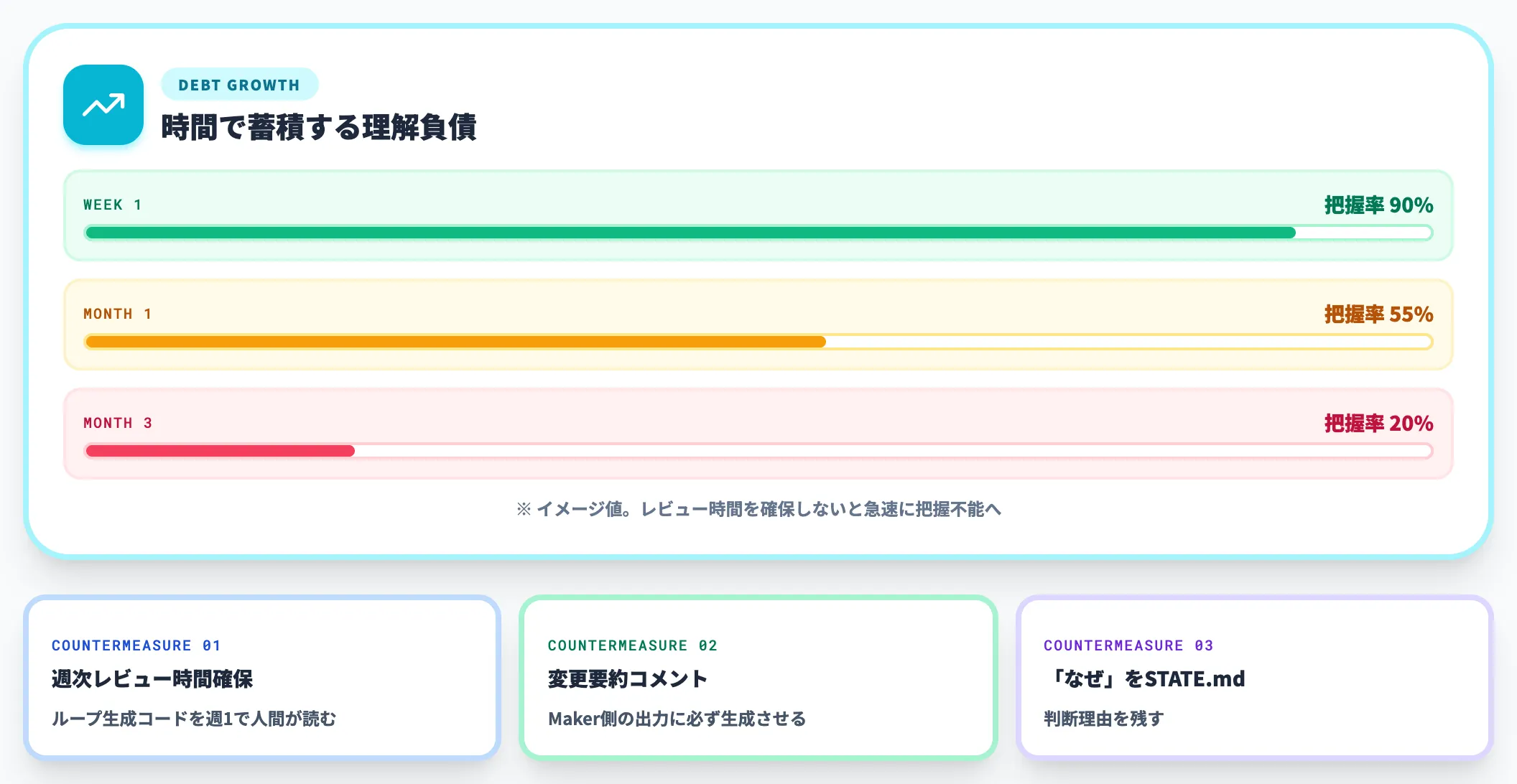Click the orange MONTH 1 progress bar
This screenshot has width=1517, height=784.
click(x=758, y=342)
